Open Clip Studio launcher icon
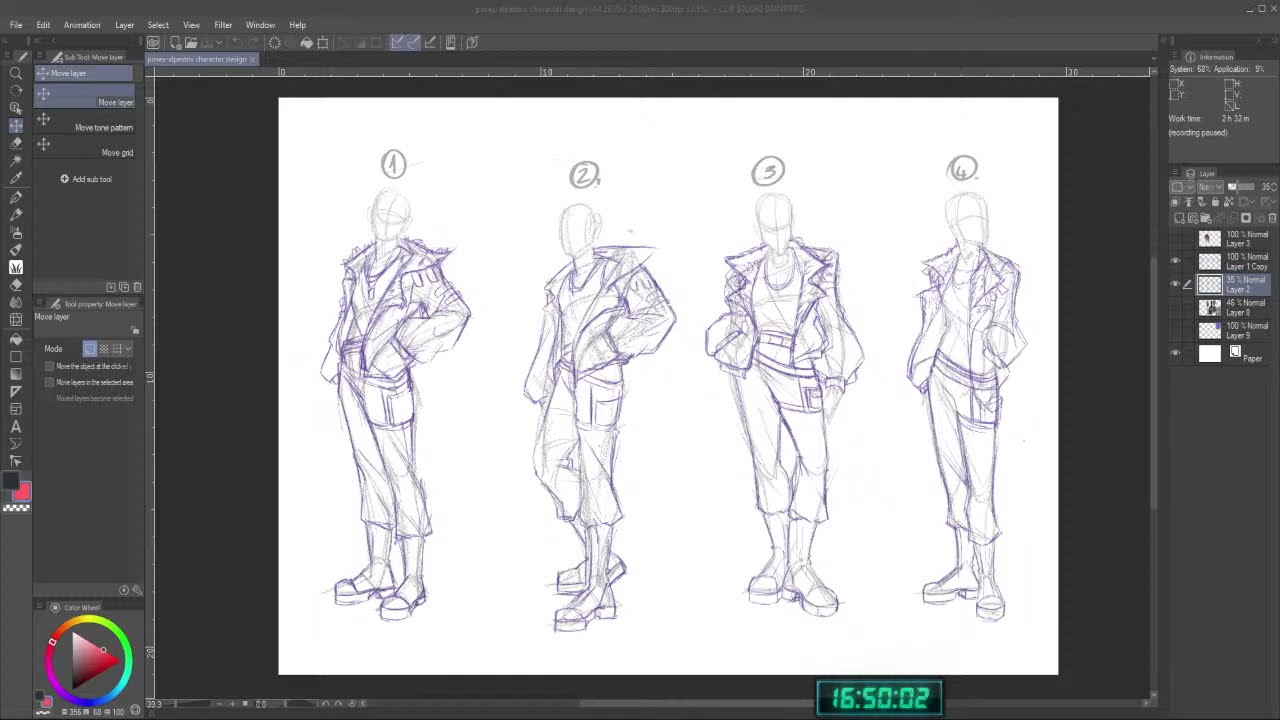This screenshot has width=1280, height=720. (153, 42)
